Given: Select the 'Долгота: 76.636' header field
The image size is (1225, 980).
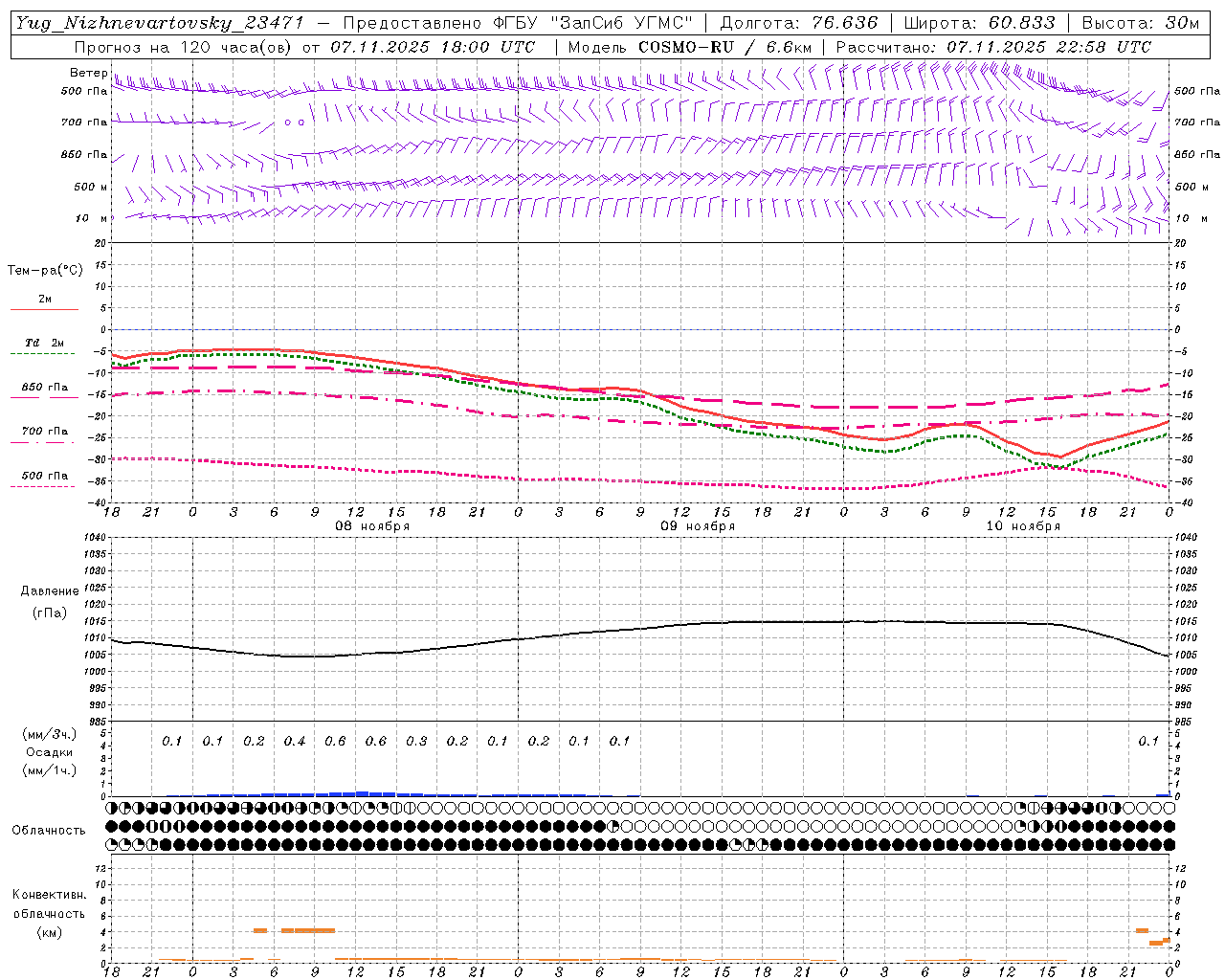Looking at the screenshot, I should [x=798, y=23].
